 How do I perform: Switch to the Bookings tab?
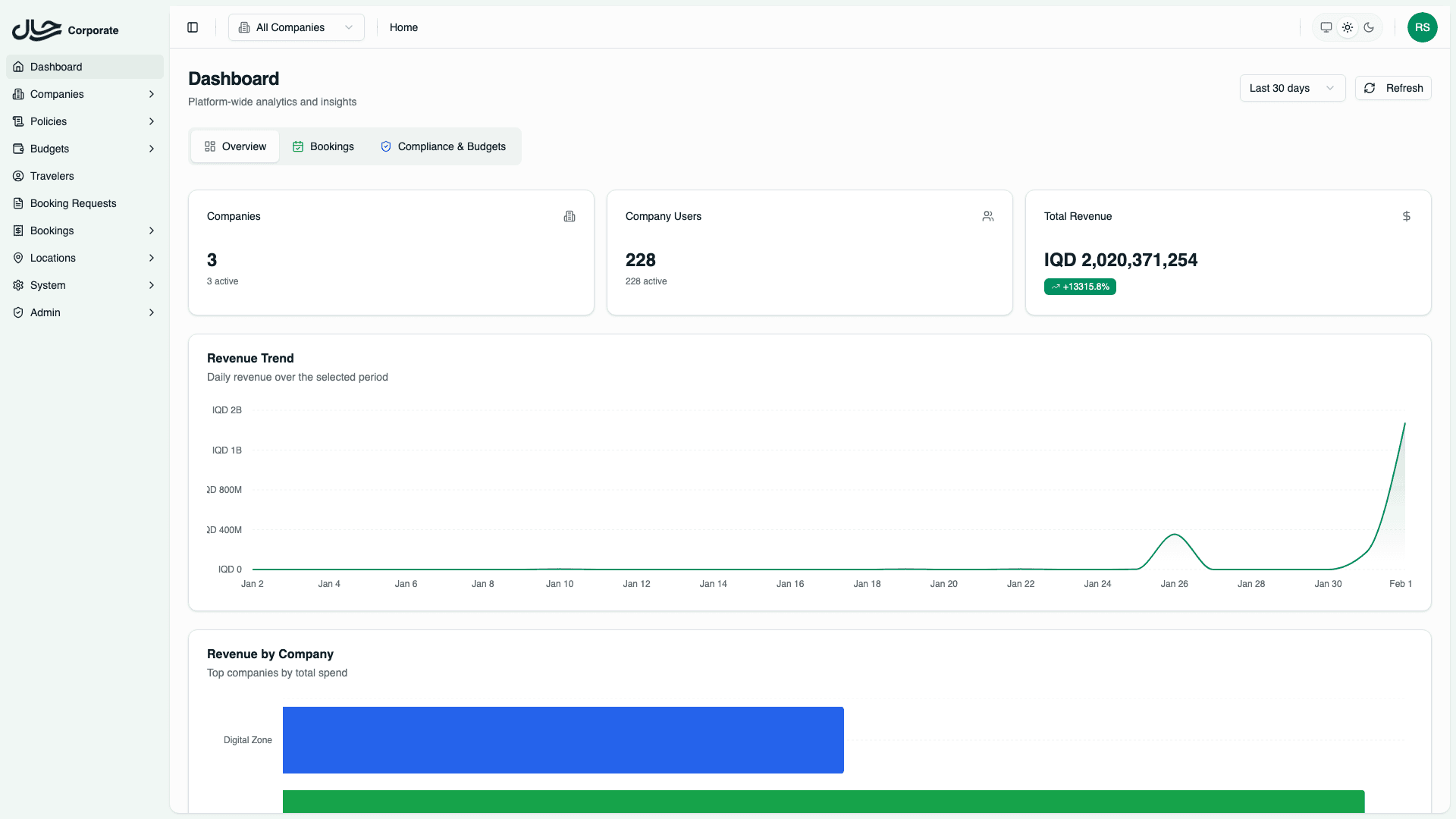coord(323,146)
